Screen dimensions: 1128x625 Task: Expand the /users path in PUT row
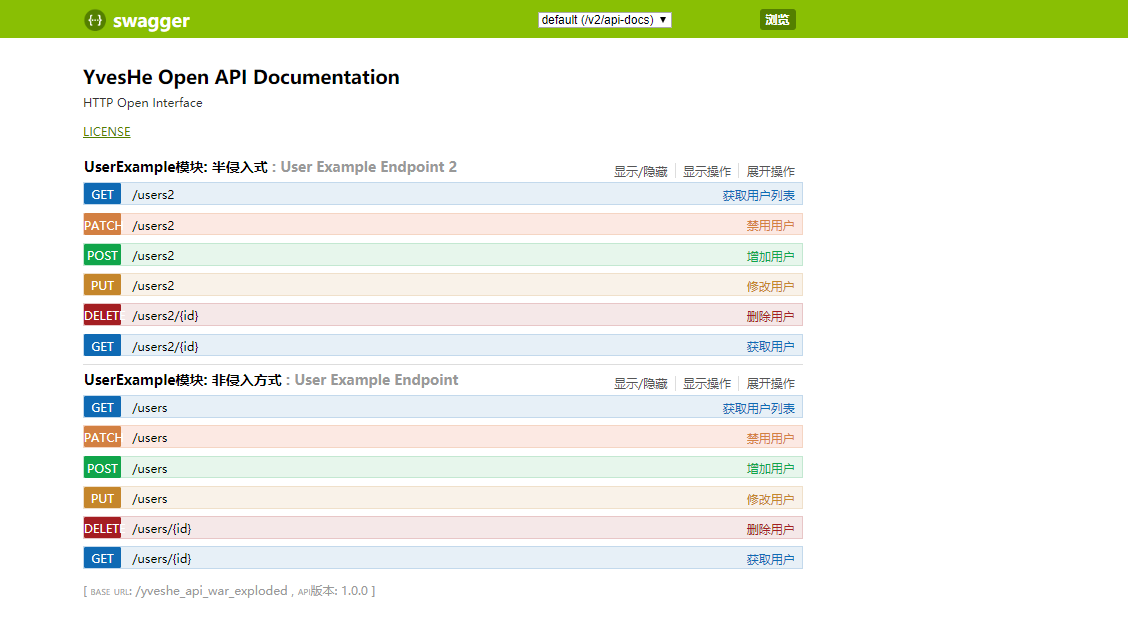150,499
